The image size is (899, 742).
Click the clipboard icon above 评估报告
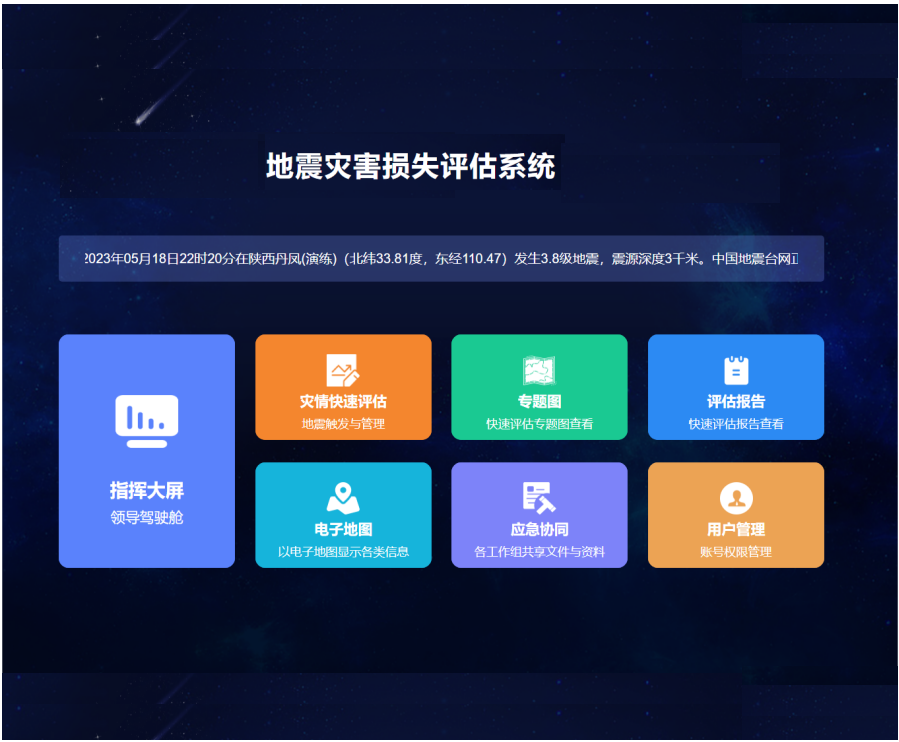point(736,370)
